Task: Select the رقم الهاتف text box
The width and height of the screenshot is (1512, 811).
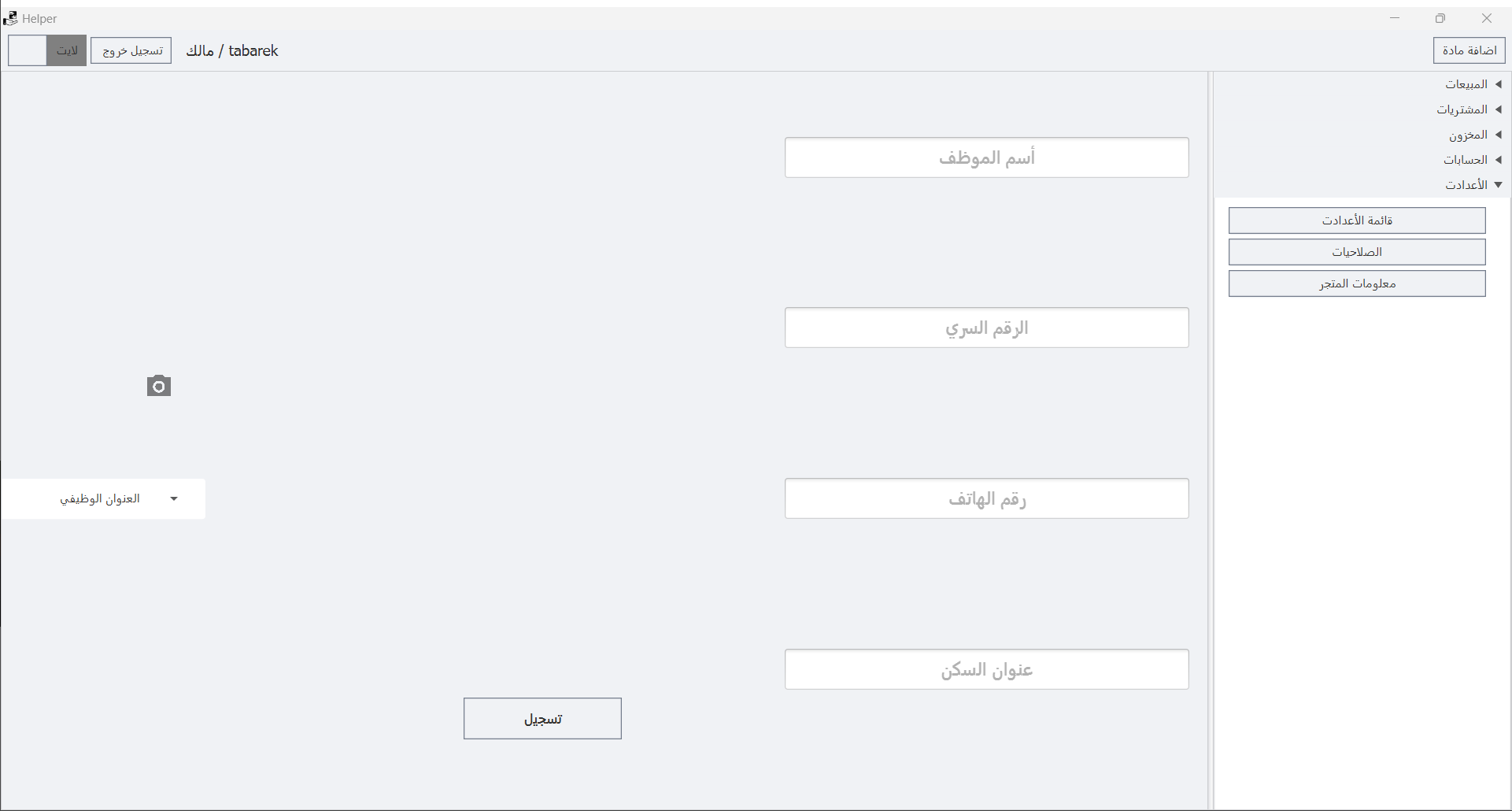Action: [x=986, y=498]
